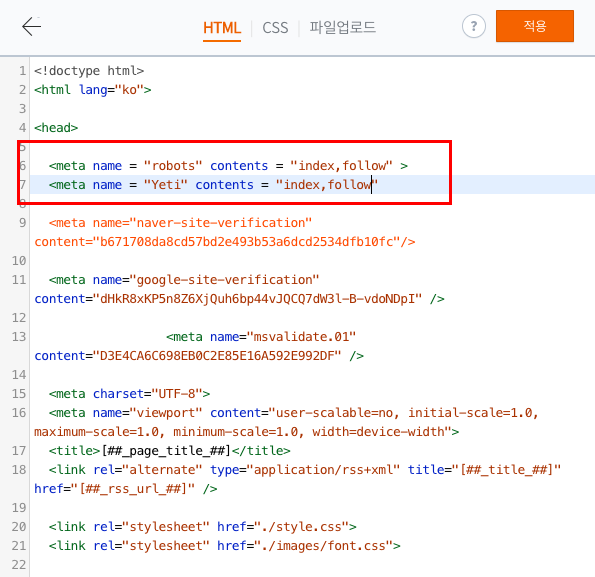Click the title [##_page_title_##] line
595x577 pixels.
[x=169, y=451]
